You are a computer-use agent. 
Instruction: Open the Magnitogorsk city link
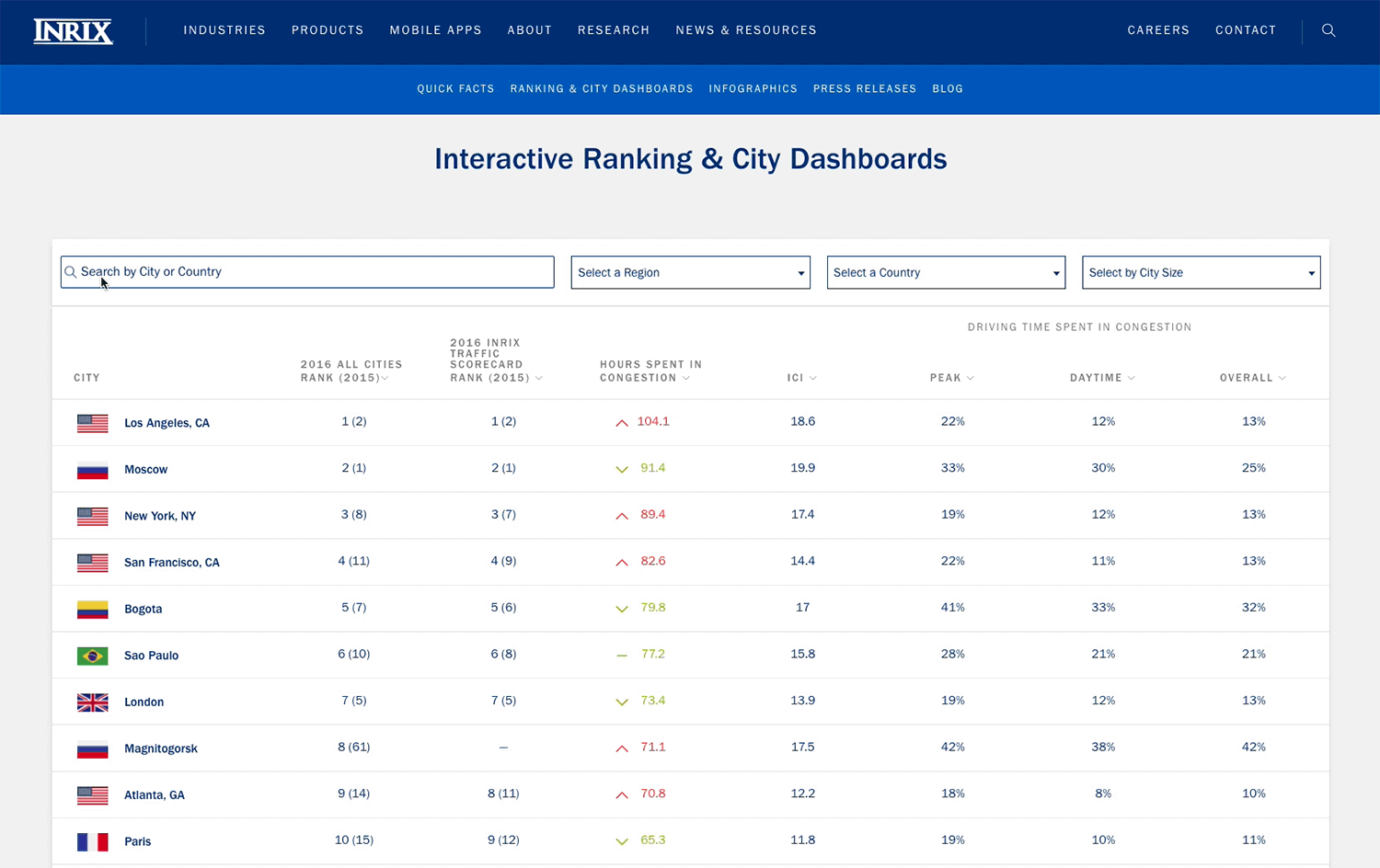(x=161, y=748)
